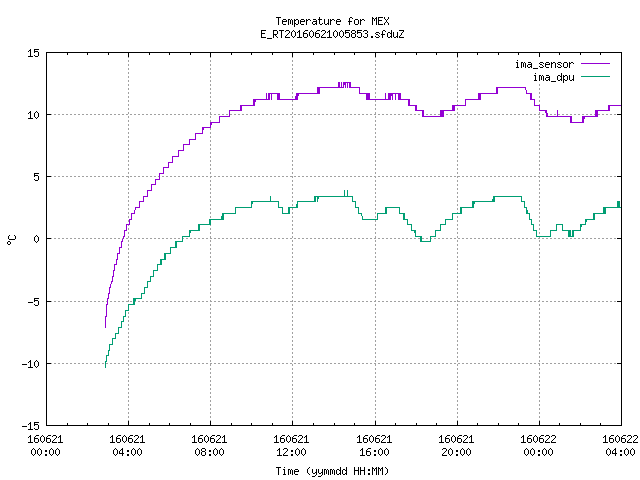Click the purple ima_sensor curve peak near 14:30
This screenshot has height=480, width=640.
[344, 85]
